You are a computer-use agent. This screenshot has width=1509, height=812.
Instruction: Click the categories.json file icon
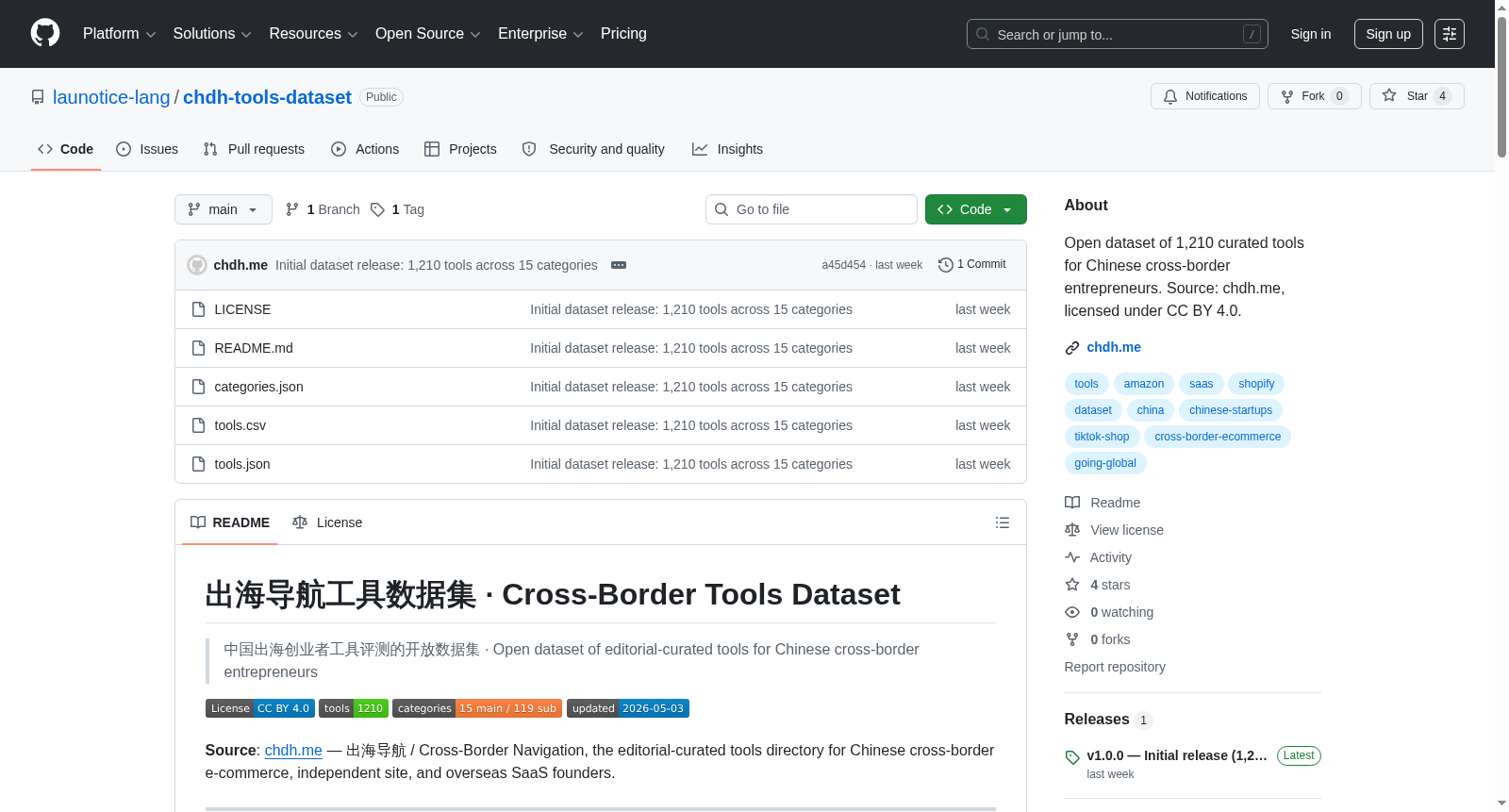[198, 387]
